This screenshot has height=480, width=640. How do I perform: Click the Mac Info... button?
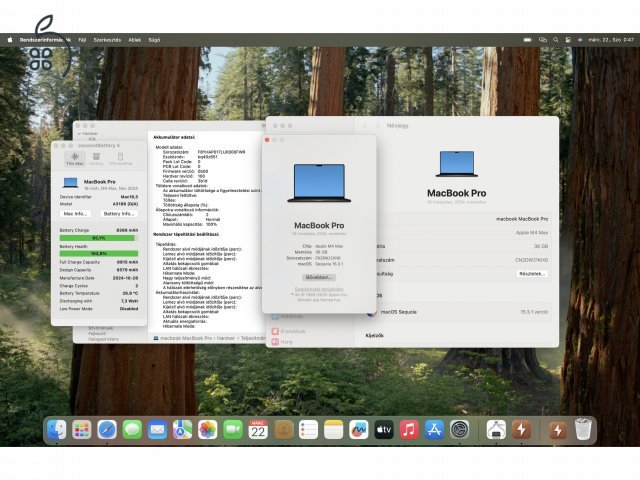click(x=75, y=213)
